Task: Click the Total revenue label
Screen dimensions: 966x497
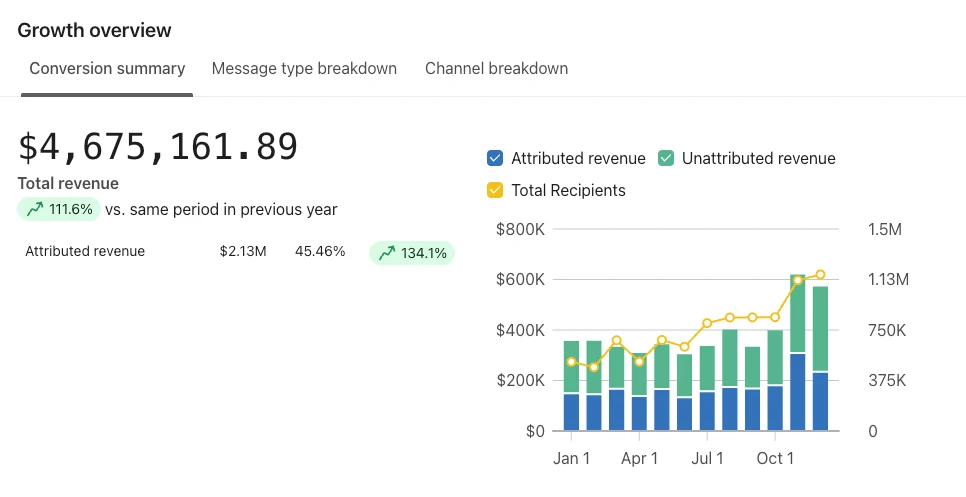Action: [x=68, y=184]
